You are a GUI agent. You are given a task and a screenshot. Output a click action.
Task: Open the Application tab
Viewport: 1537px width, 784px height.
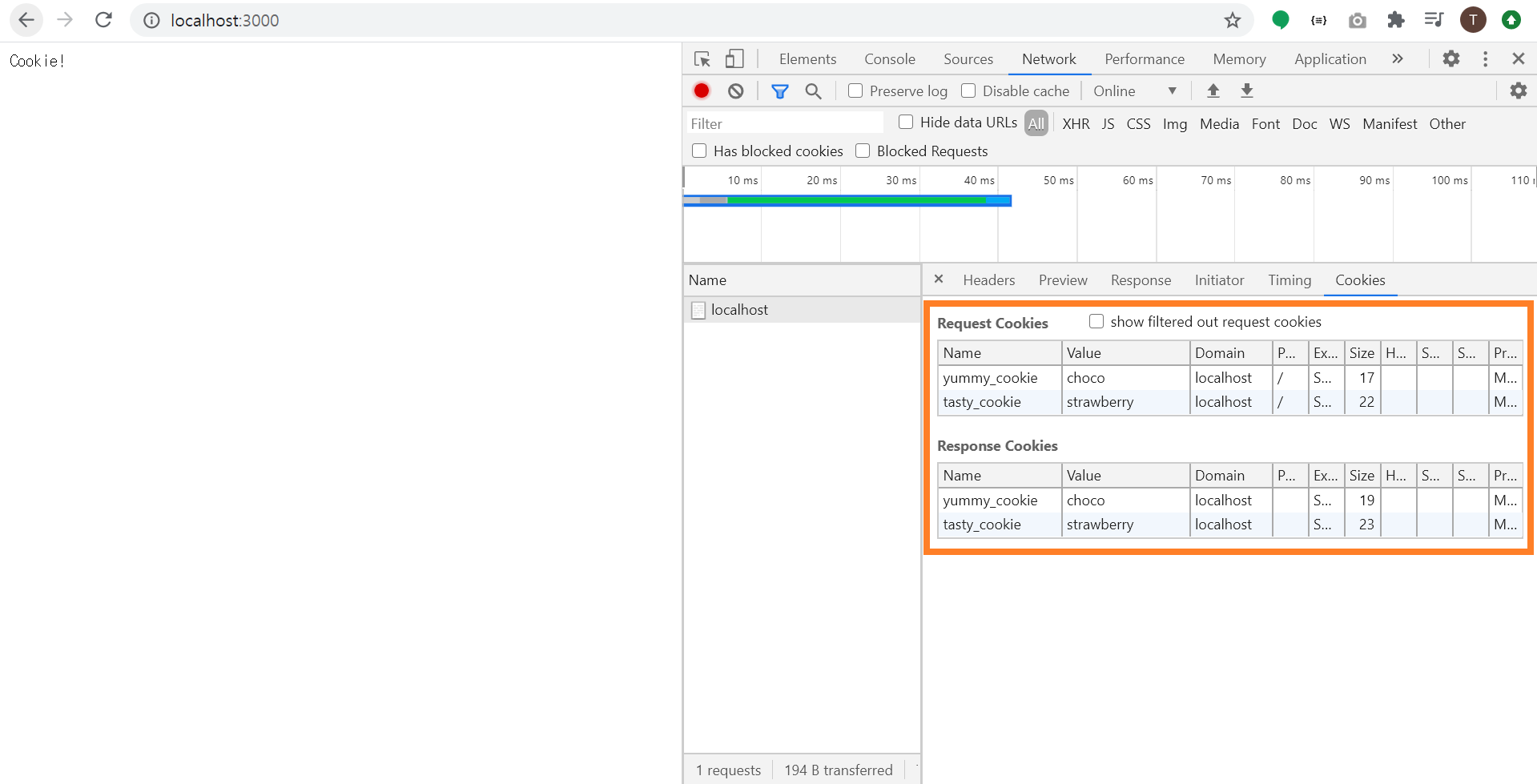[x=1330, y=59]
